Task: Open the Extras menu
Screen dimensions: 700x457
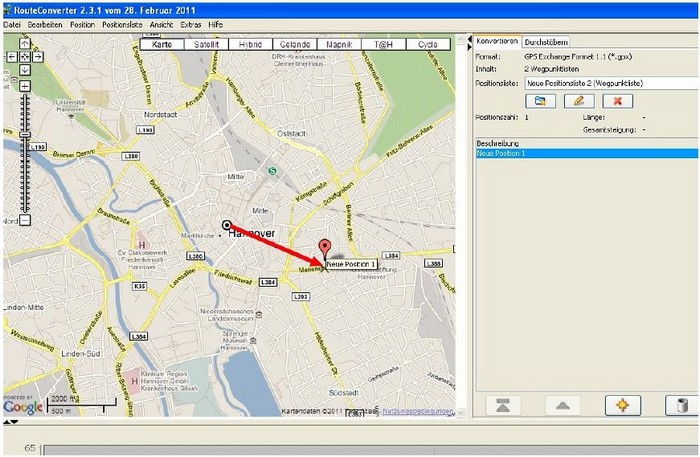Action: (x=191, y=25)
